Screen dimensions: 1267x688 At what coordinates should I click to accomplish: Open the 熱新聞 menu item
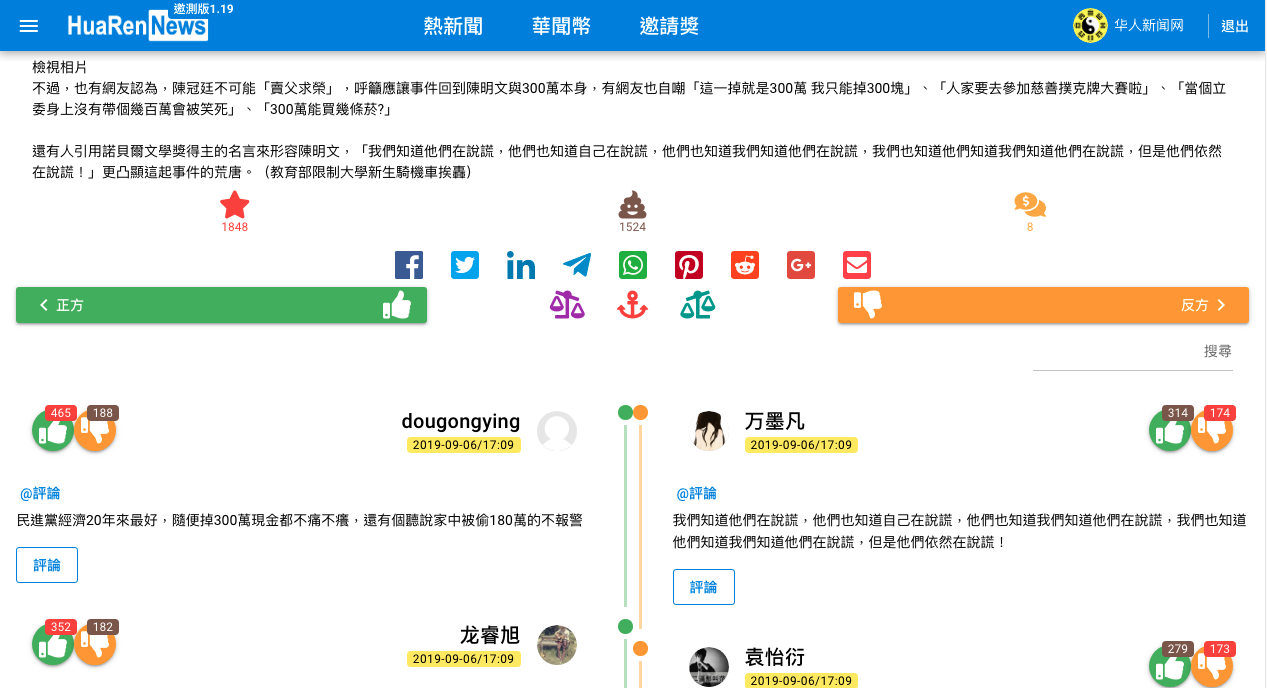coord(452,26)
